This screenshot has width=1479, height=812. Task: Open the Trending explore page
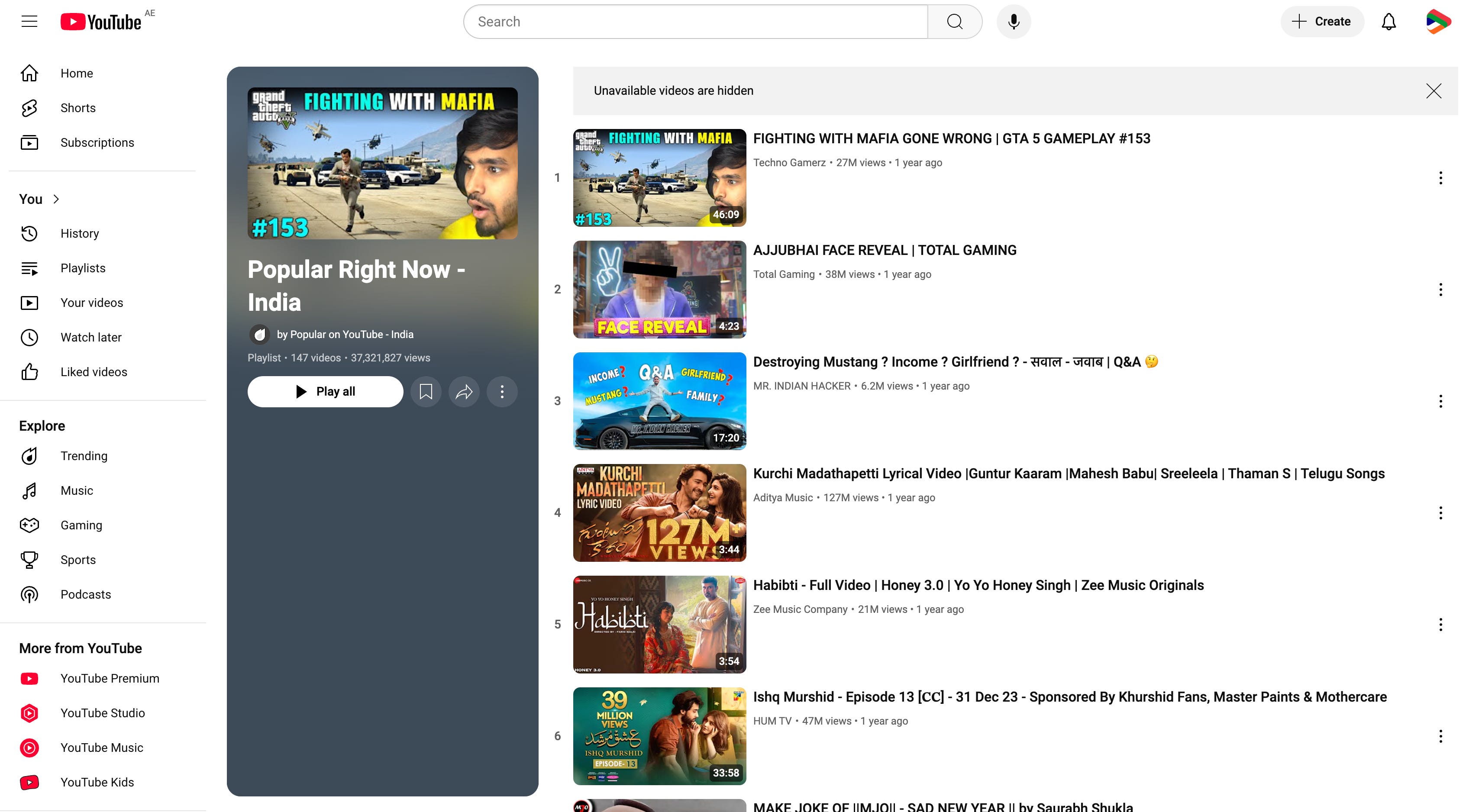click(x=84, y=456)
